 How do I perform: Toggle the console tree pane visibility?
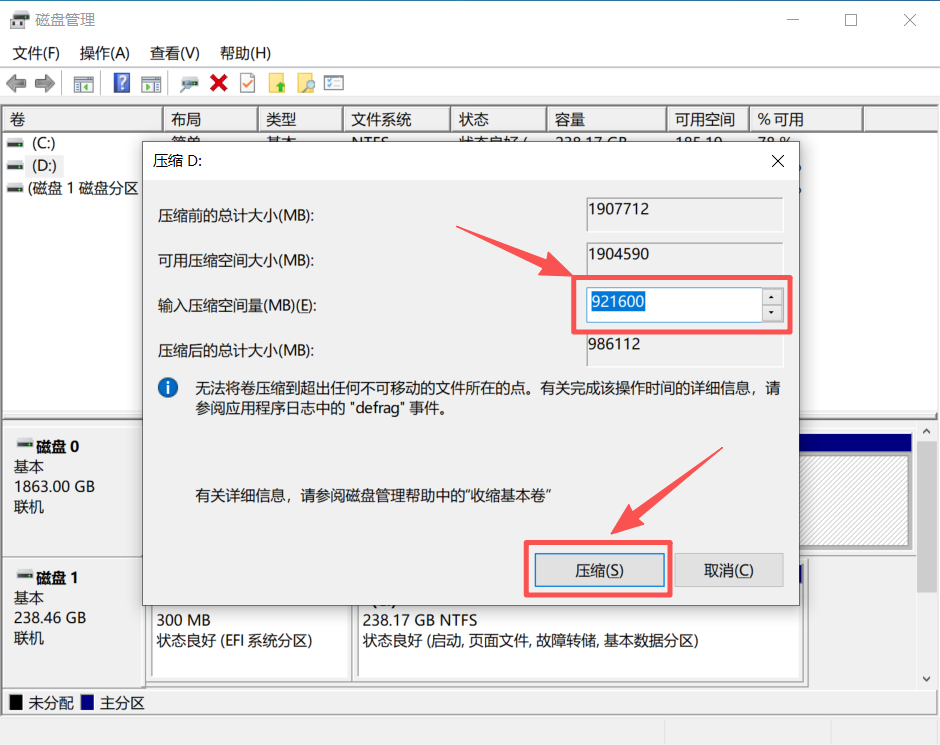click(85, 83)
